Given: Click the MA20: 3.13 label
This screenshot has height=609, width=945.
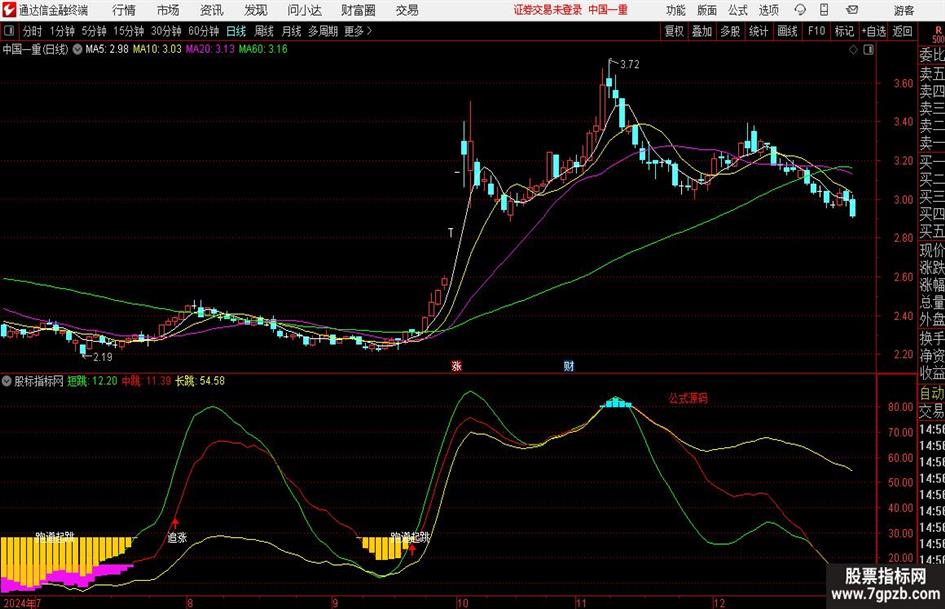Looking at the screenshot, I should tap(210, 49).
